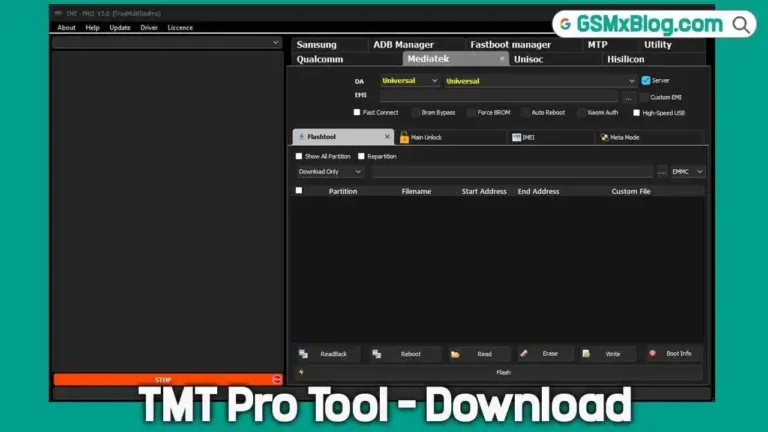Close the Mediatek tab

pyautogui.click(x=502, y=59)
